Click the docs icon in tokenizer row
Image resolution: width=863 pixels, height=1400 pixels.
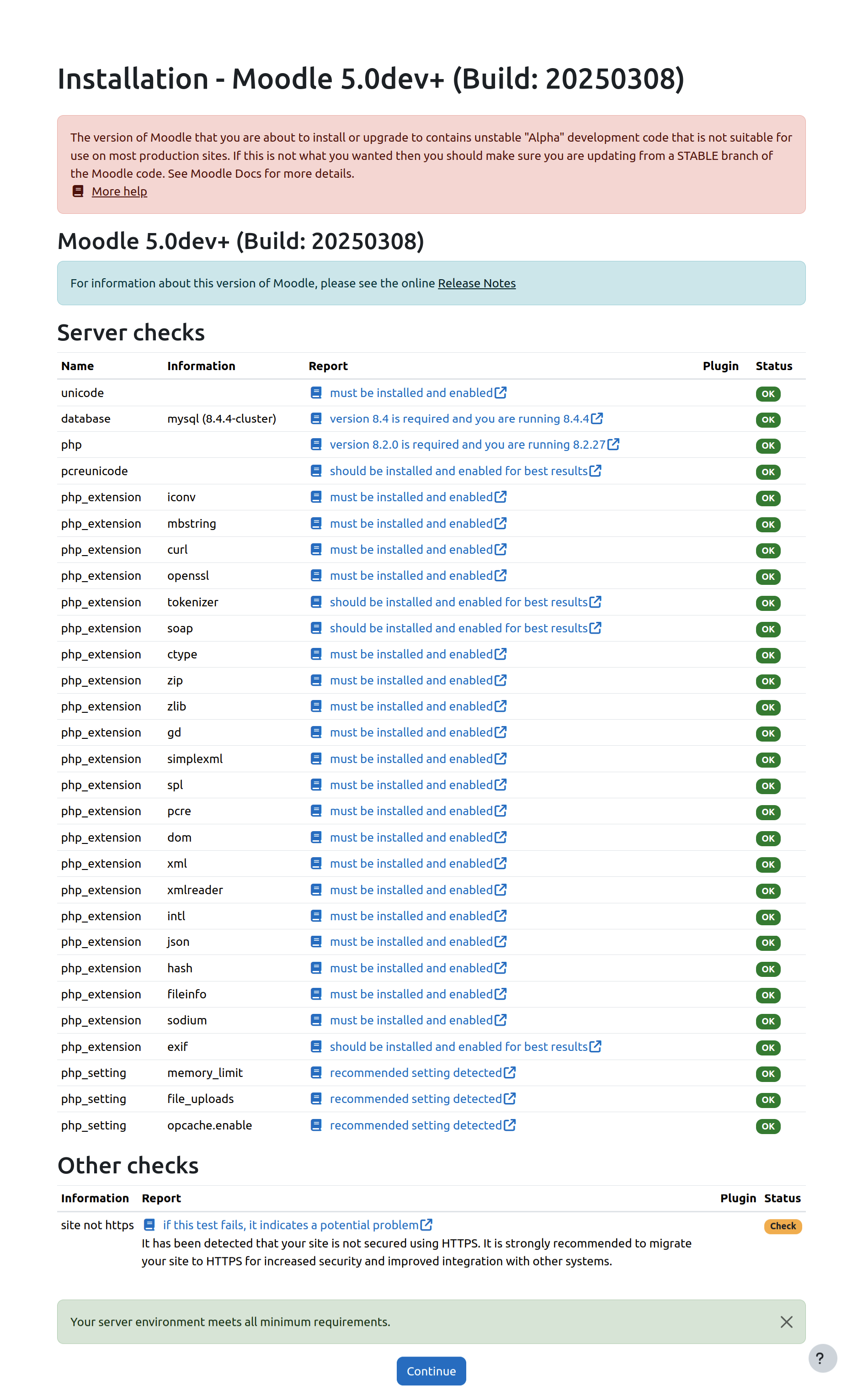pos(316,602)
